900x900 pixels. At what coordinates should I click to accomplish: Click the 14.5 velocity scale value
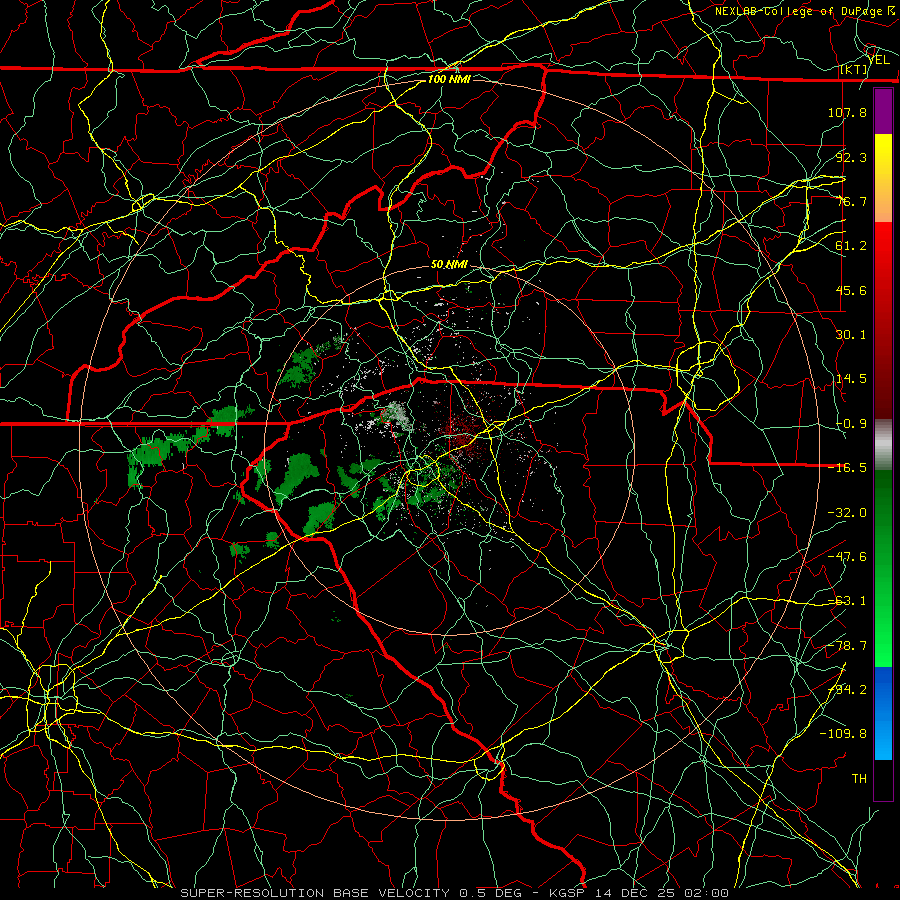[852, 379]
